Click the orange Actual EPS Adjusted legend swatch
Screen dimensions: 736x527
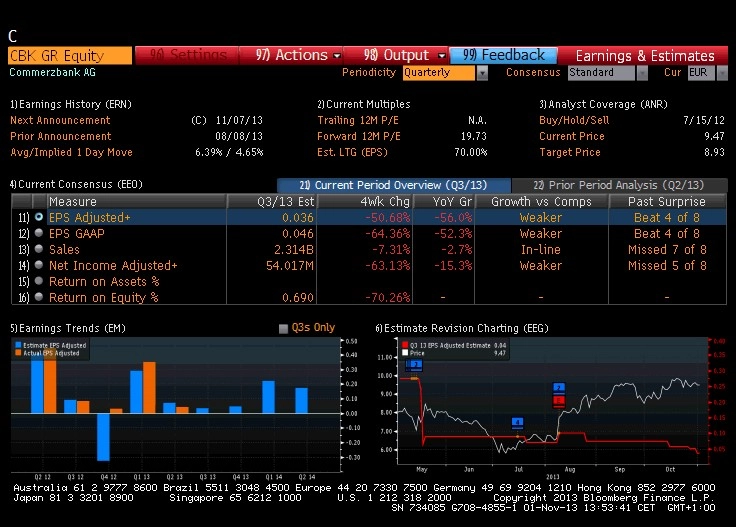pos(18,353)
